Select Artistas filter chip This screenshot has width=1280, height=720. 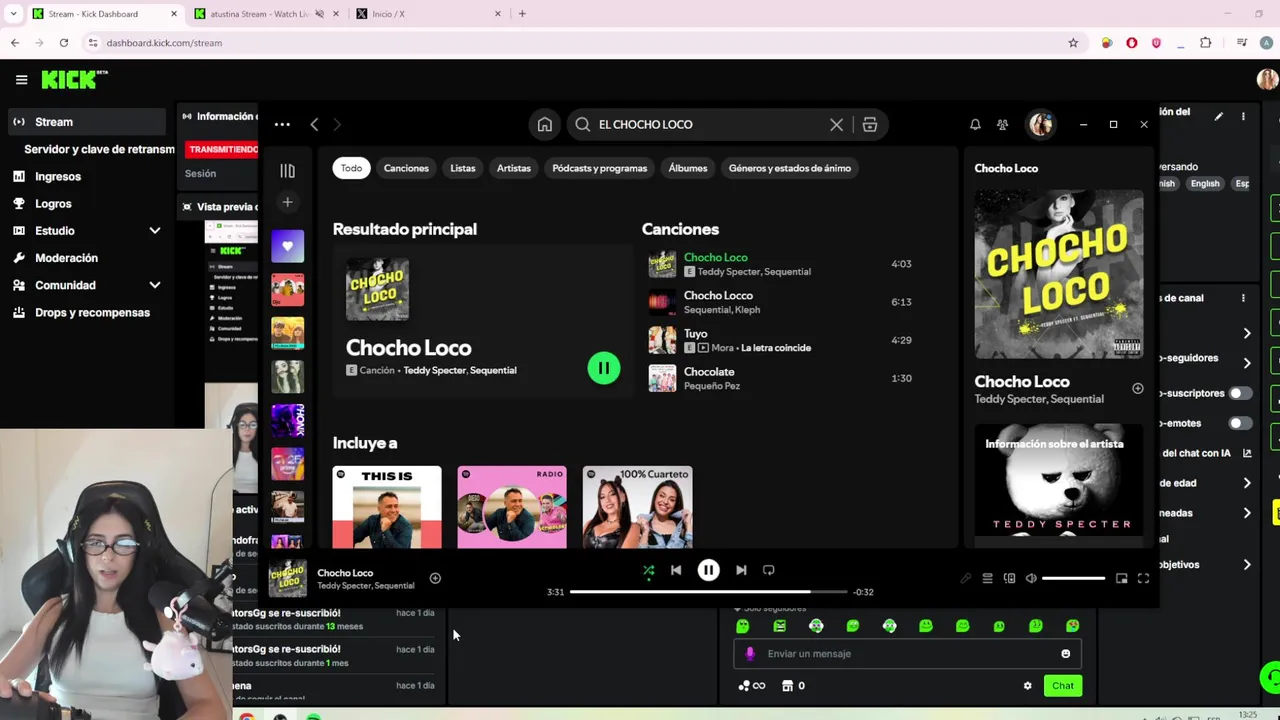click(x=514, y=168)
